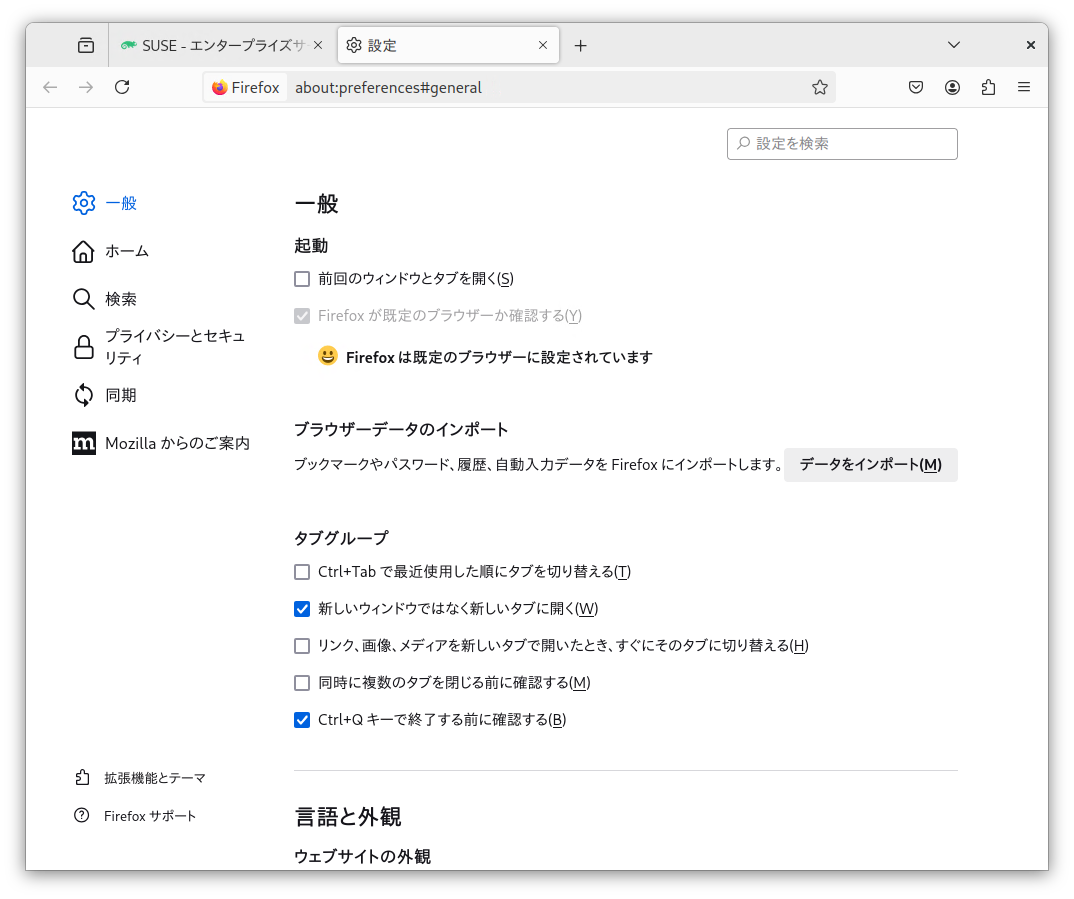Screen dimensions: 1074x899
Task: Enable 前回のウィンドウとタブを開く checkbox
Action: click(302, 279)
